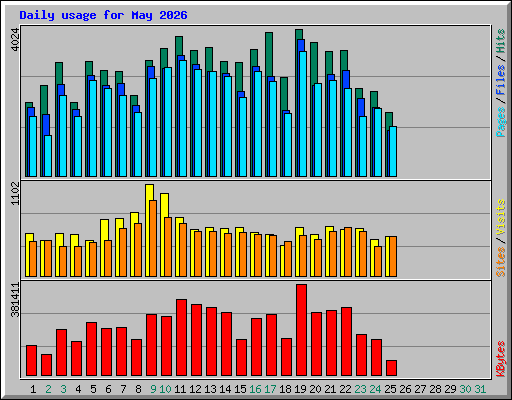
Task: Click day label 11
Action: (x=180, y=389)
